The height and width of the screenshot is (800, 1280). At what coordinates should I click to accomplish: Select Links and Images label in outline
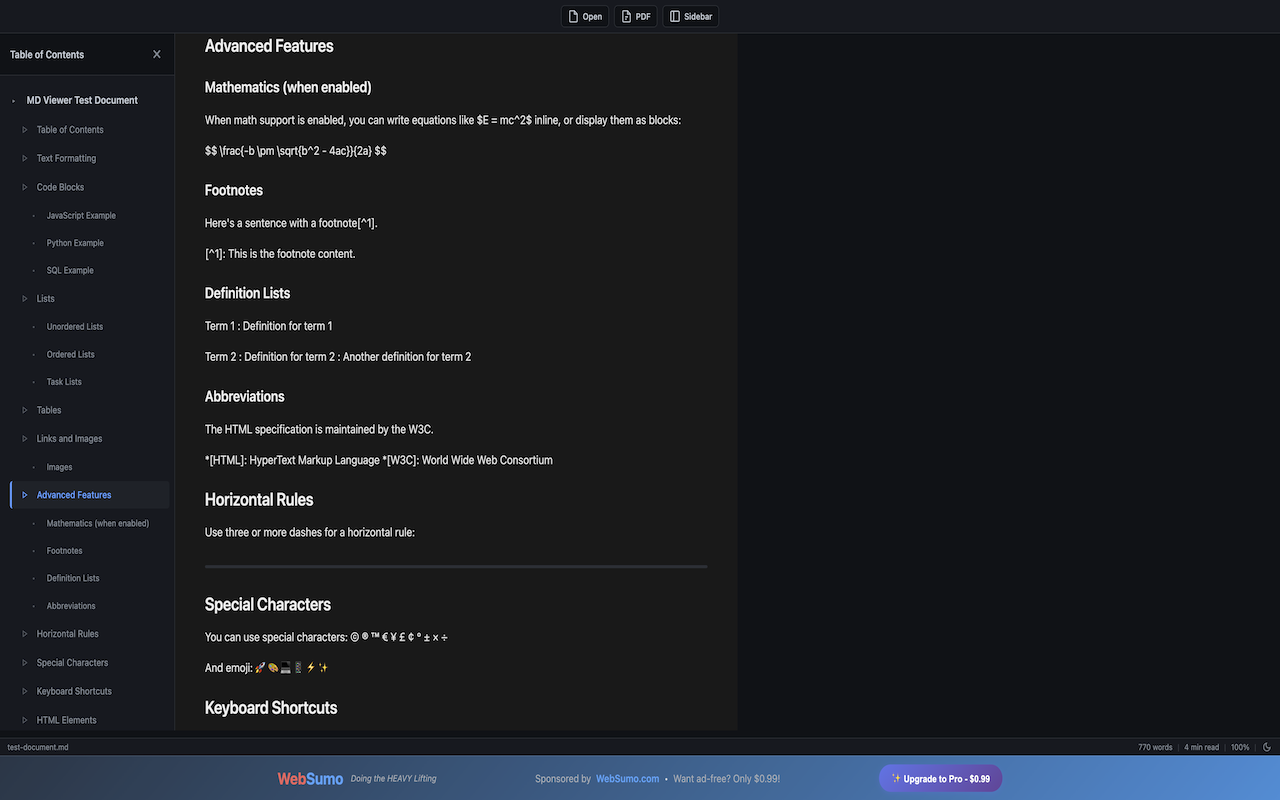[x=69, y=438]
